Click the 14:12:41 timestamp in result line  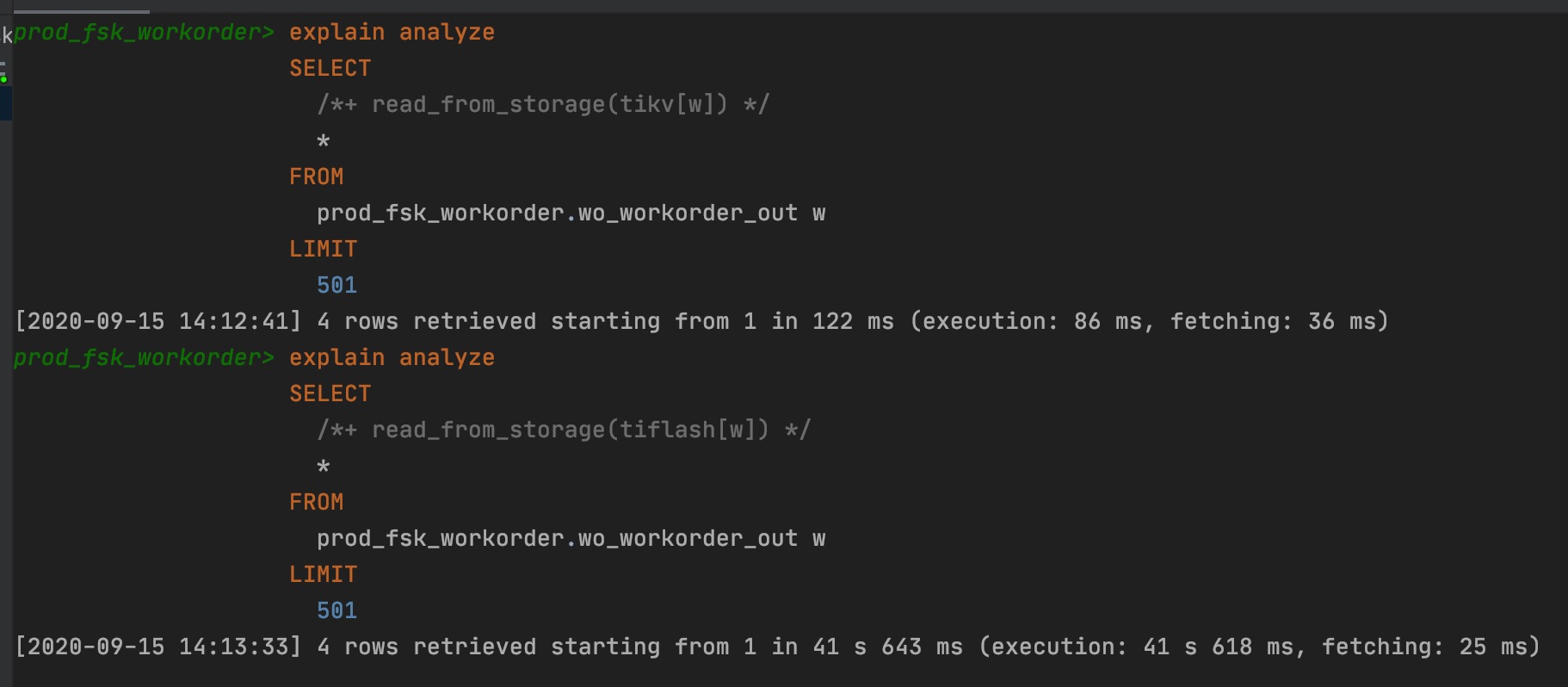coord(233,322)
